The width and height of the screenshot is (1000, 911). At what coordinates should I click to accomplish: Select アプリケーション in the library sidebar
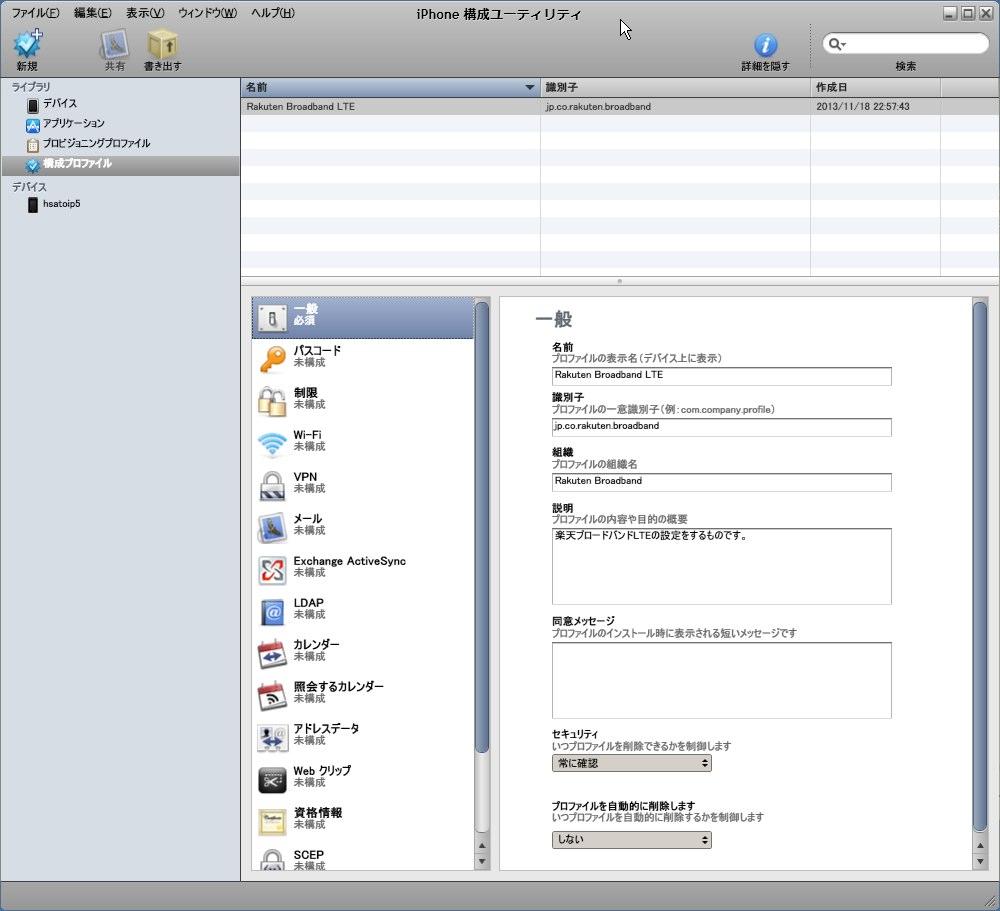click(x=73, y=123)
